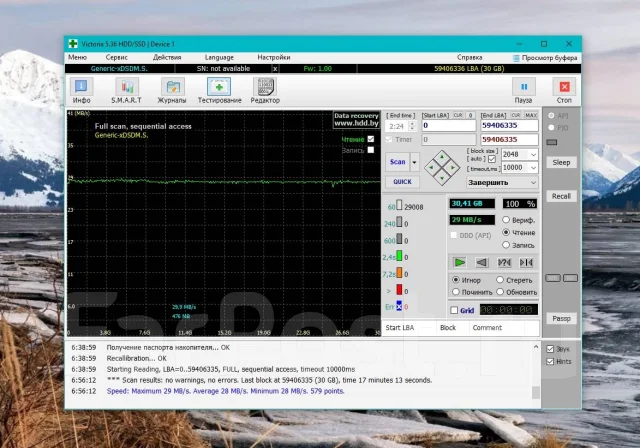Screen dimensions: 640x448
Task: Click the green 2,4s block color swatch
Action: point(399,256)
